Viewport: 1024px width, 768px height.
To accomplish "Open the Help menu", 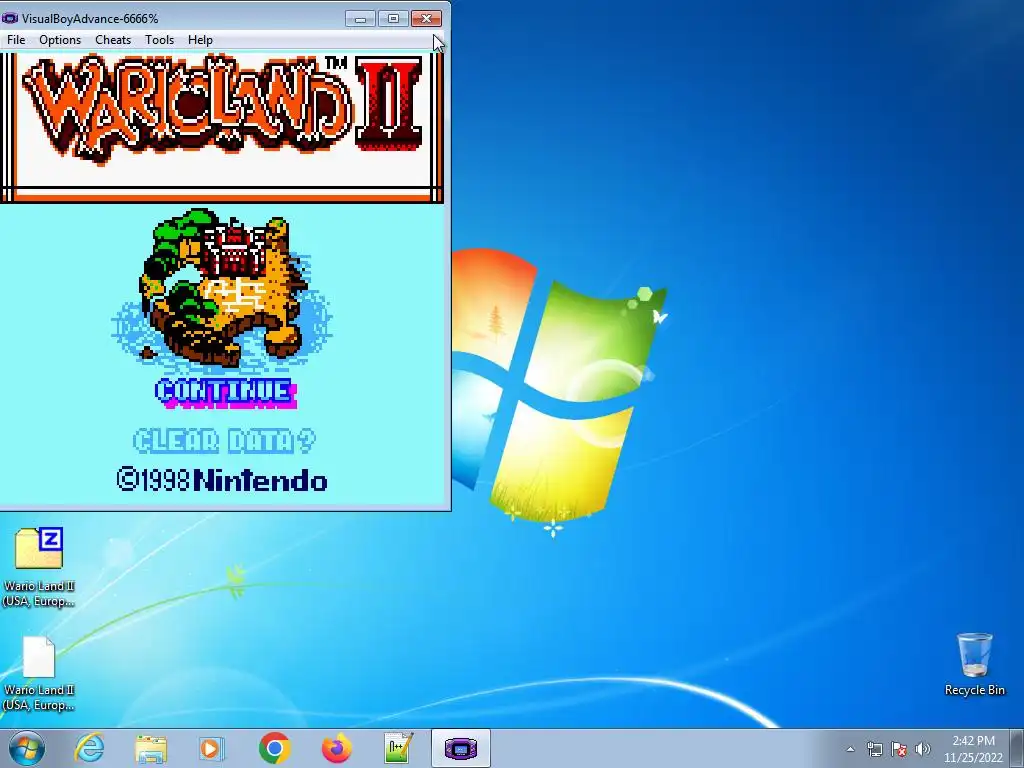I will 200,40.
